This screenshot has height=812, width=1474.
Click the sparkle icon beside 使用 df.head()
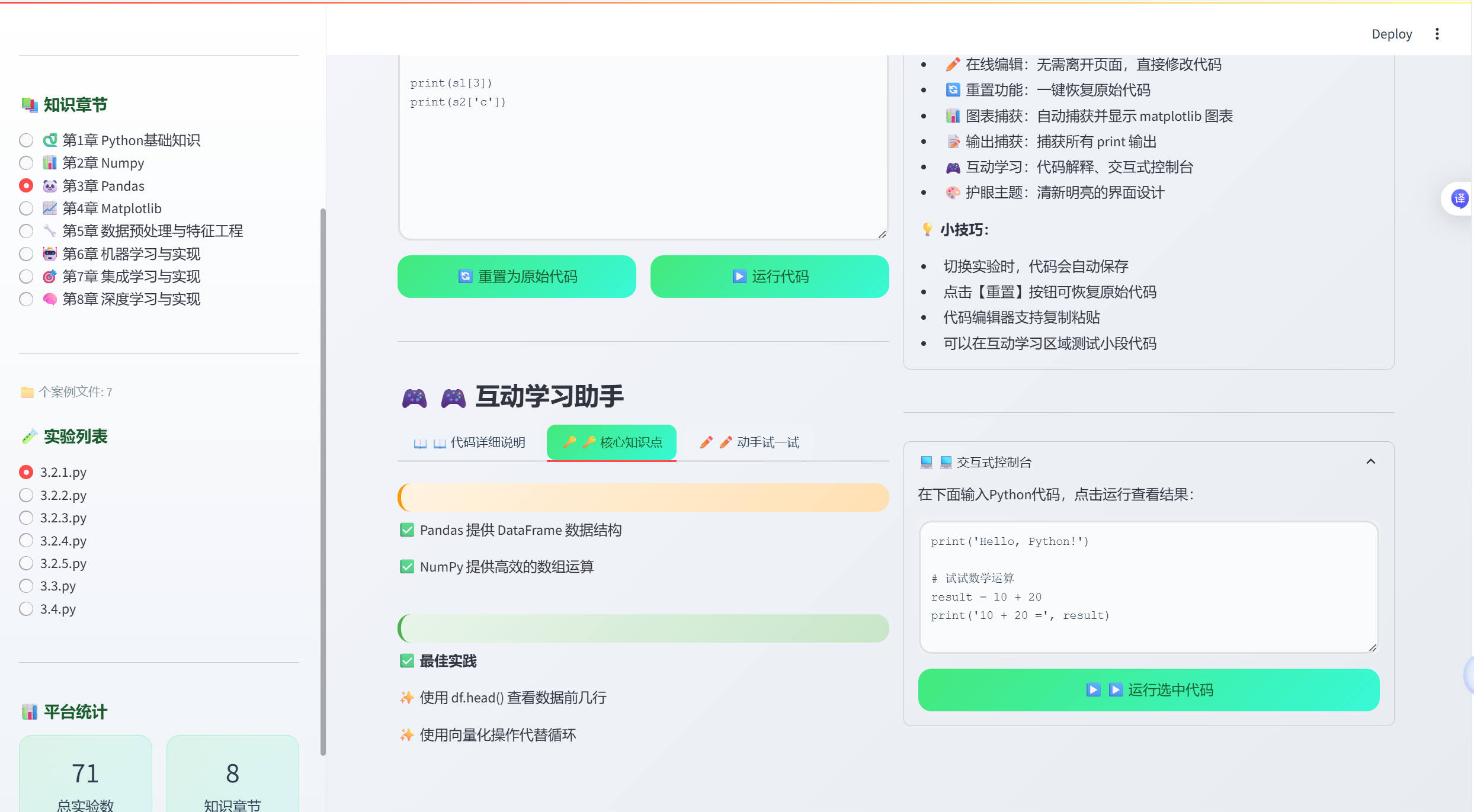(x=407, y=698)
